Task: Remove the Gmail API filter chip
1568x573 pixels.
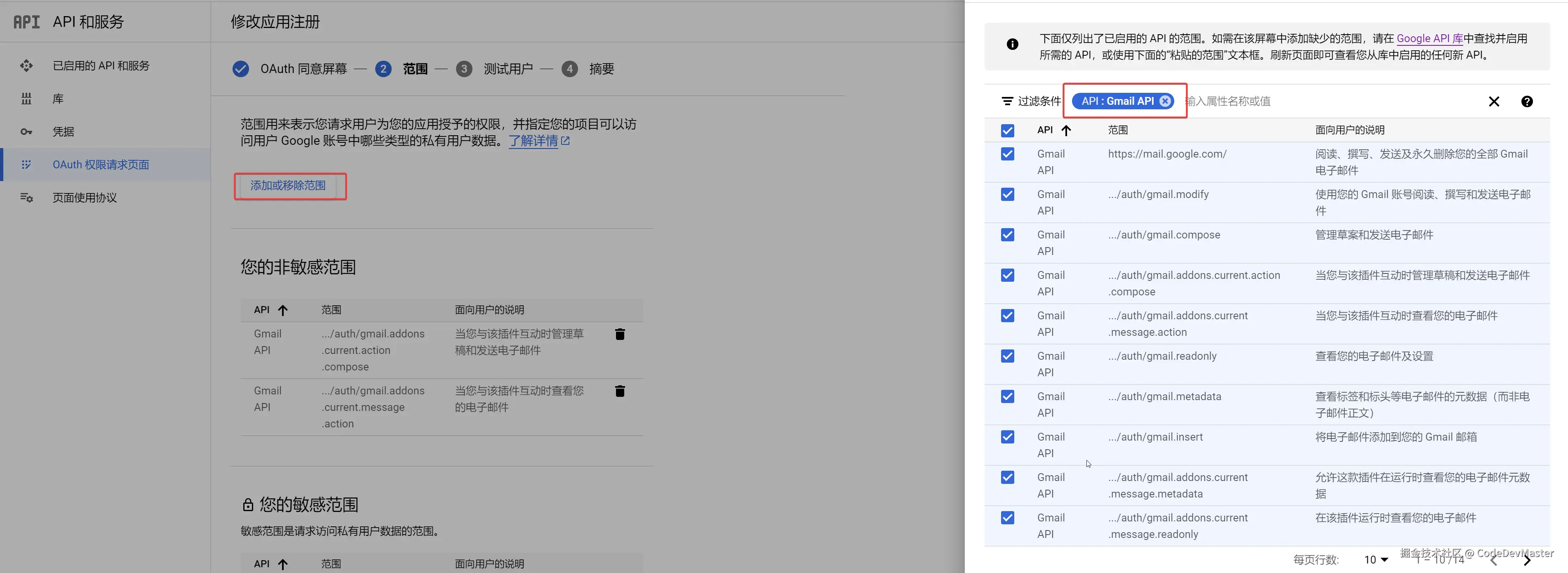Action: pyautogui.click(x=1164, y=101)
